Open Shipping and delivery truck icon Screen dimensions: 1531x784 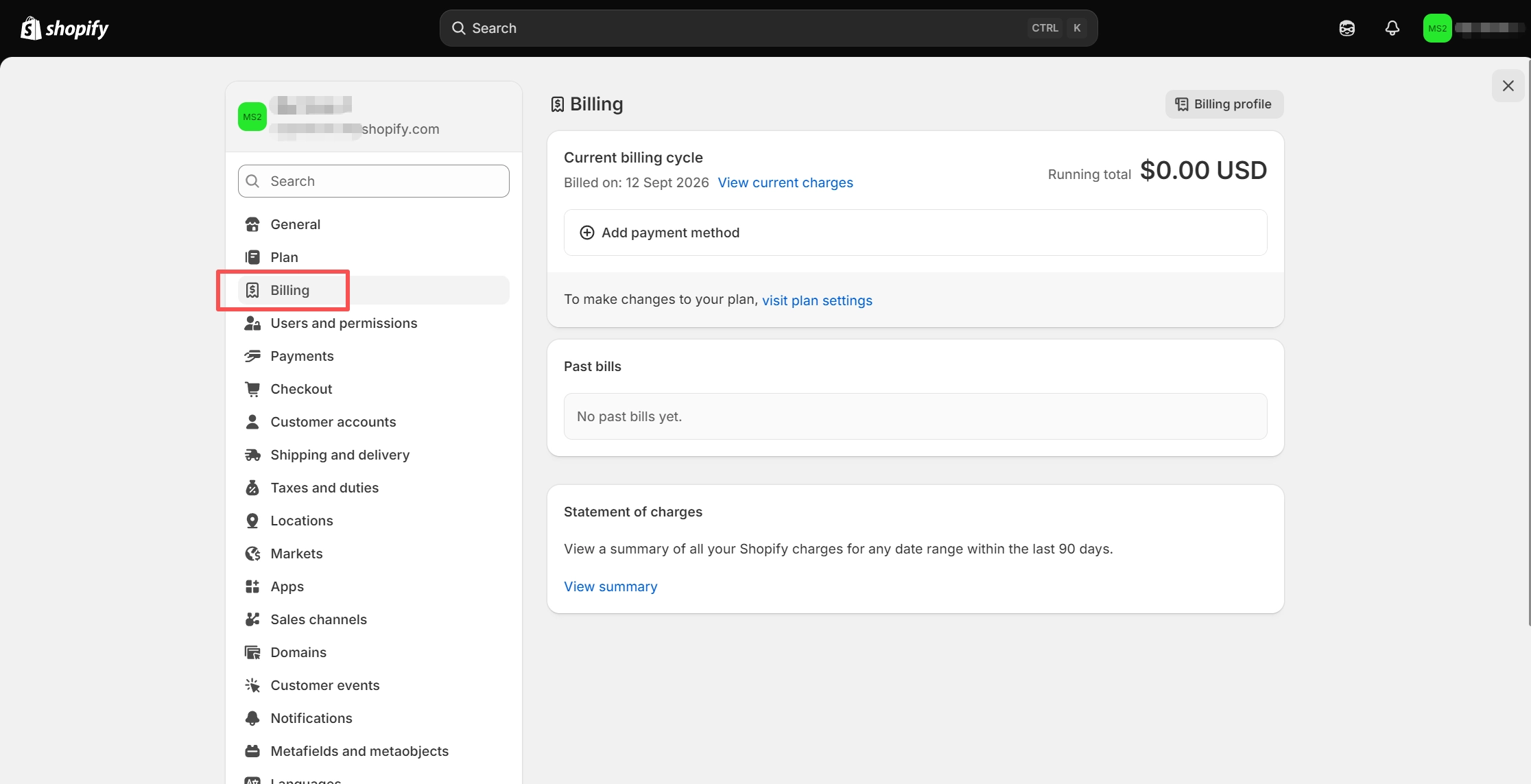252,455
